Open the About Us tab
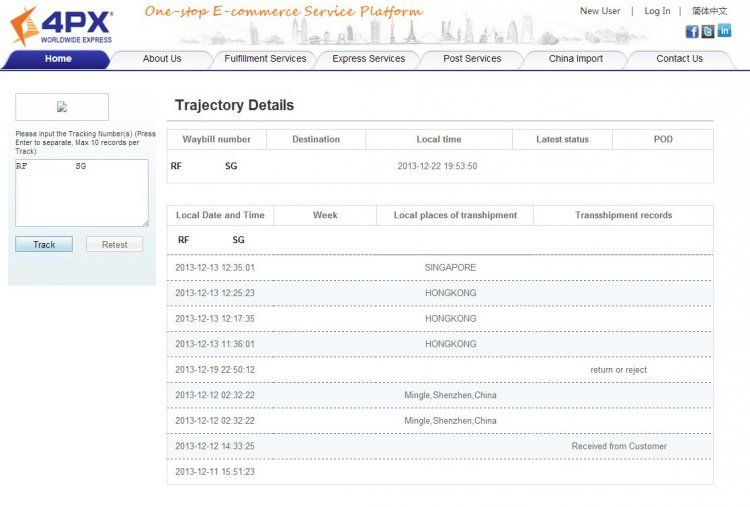 click(162, 59)
